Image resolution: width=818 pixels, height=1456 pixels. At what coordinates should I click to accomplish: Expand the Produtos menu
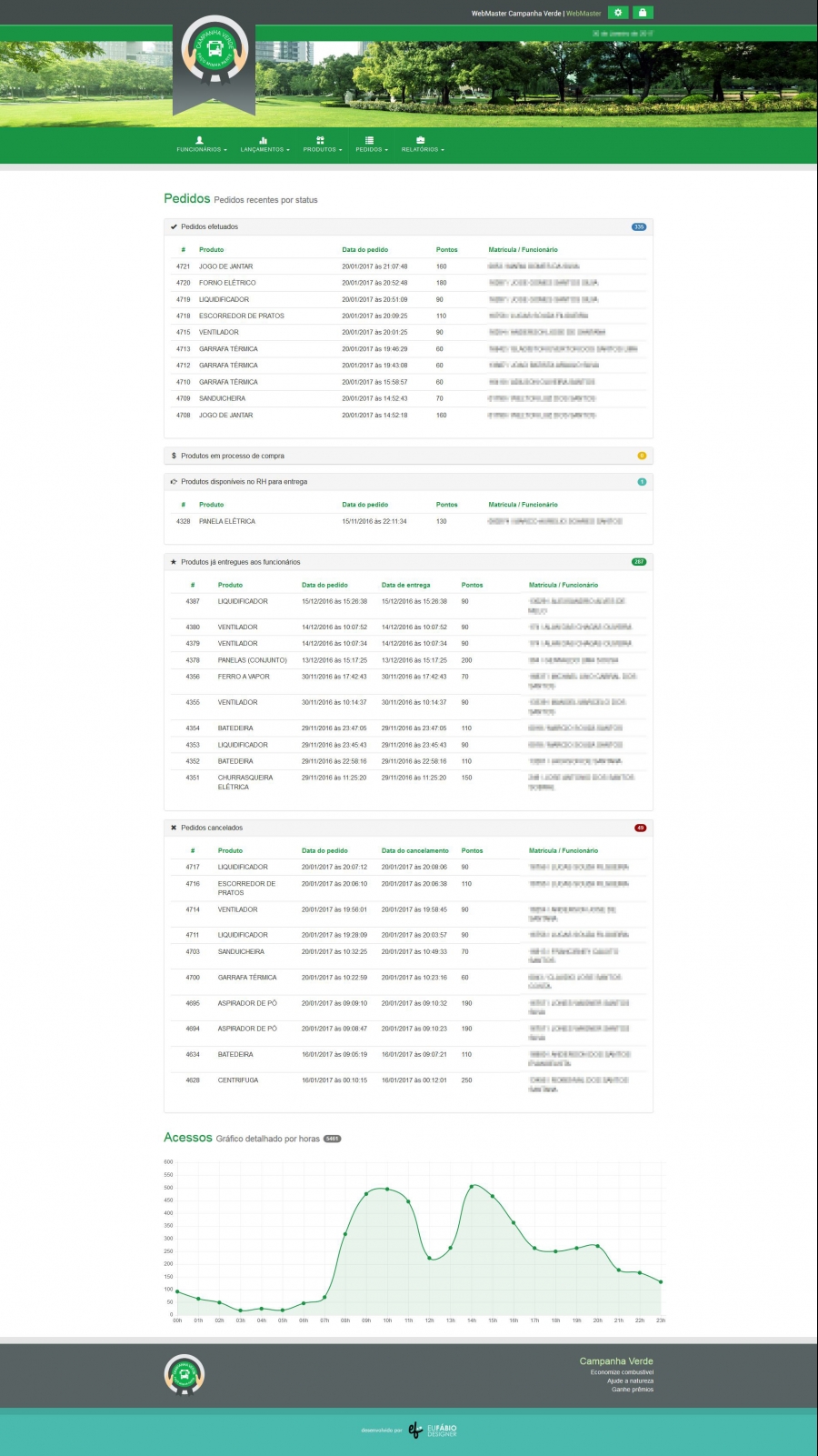[x=323, y=145]
